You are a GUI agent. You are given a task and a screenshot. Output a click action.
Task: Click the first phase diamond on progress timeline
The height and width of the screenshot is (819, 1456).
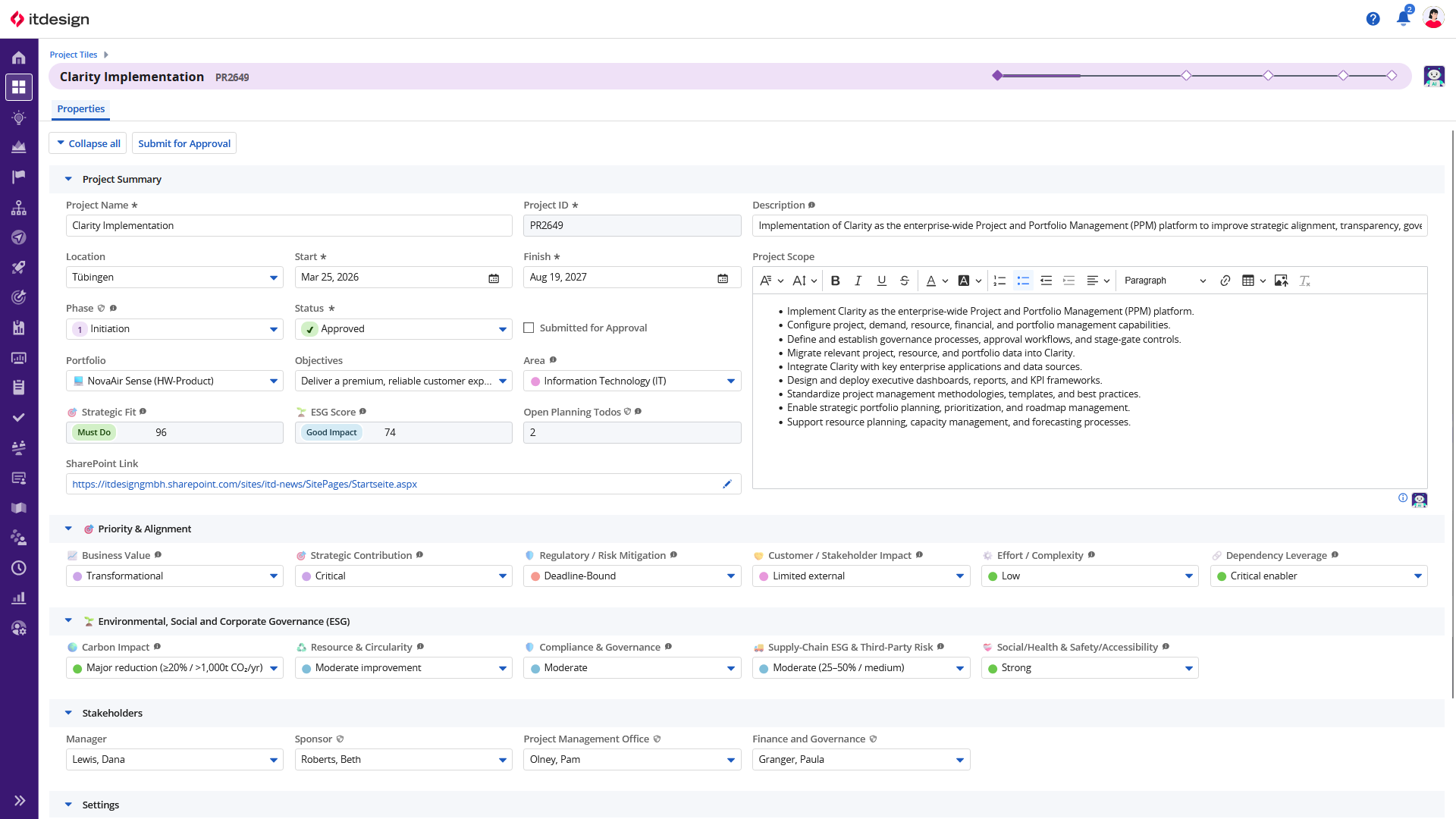click(x=997, y=75)
